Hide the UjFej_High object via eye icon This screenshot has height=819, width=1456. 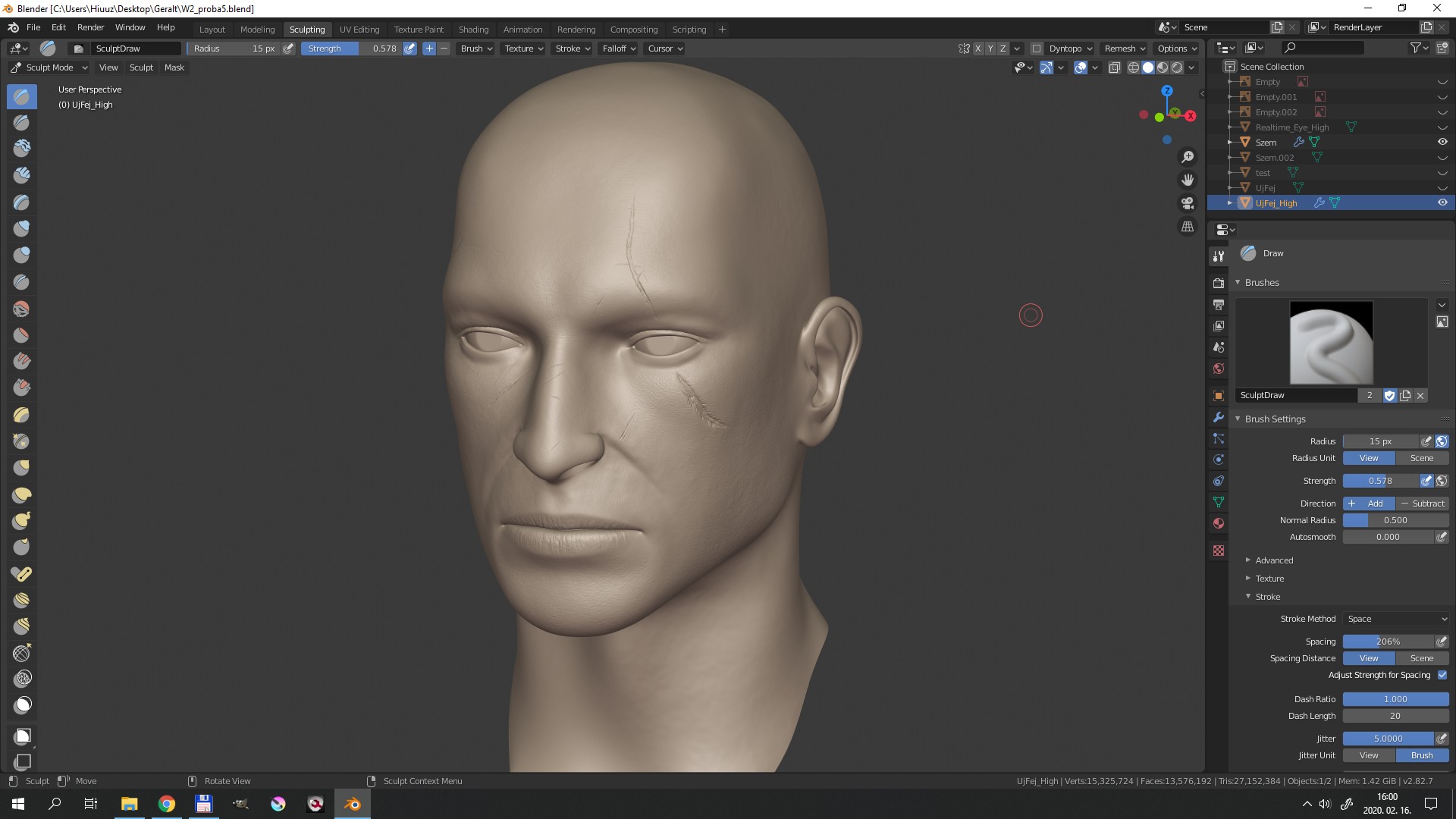coord(1442,202)
